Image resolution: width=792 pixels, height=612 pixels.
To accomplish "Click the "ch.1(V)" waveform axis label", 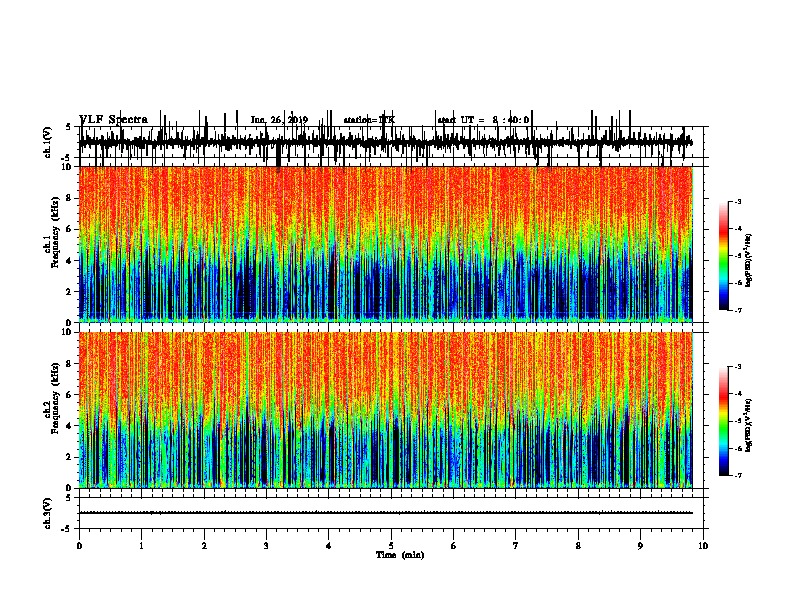I will [48, 142].
